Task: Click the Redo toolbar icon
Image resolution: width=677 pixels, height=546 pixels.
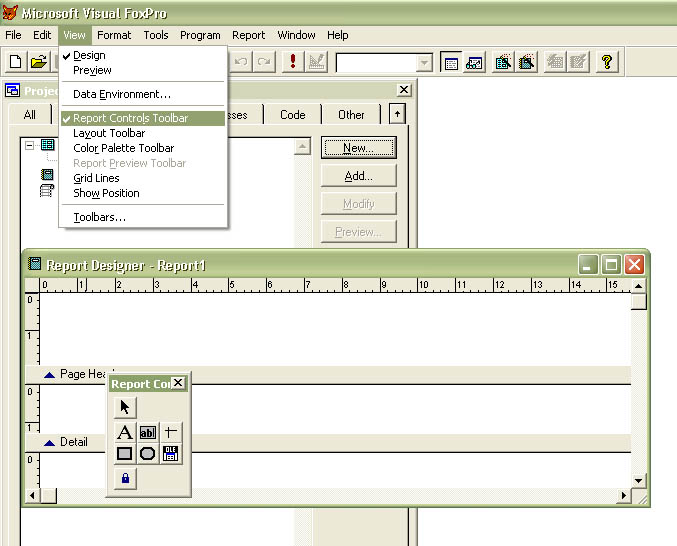Action: point(264,62)
